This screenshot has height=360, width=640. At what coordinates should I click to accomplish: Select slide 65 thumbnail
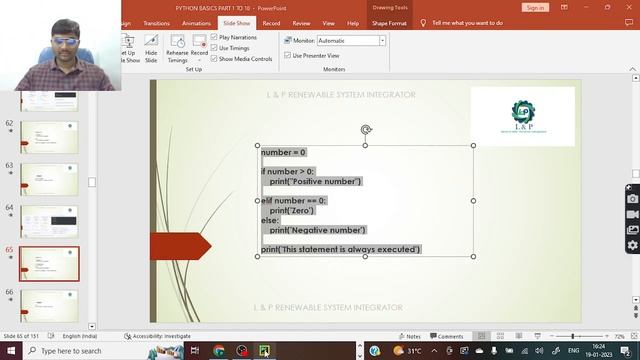49,264
